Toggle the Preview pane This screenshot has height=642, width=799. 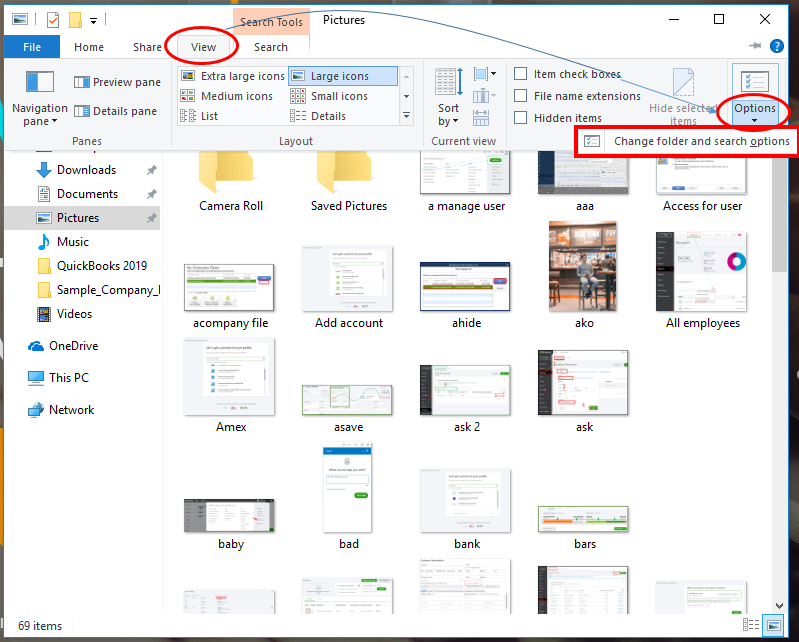[x=117, y=82]
